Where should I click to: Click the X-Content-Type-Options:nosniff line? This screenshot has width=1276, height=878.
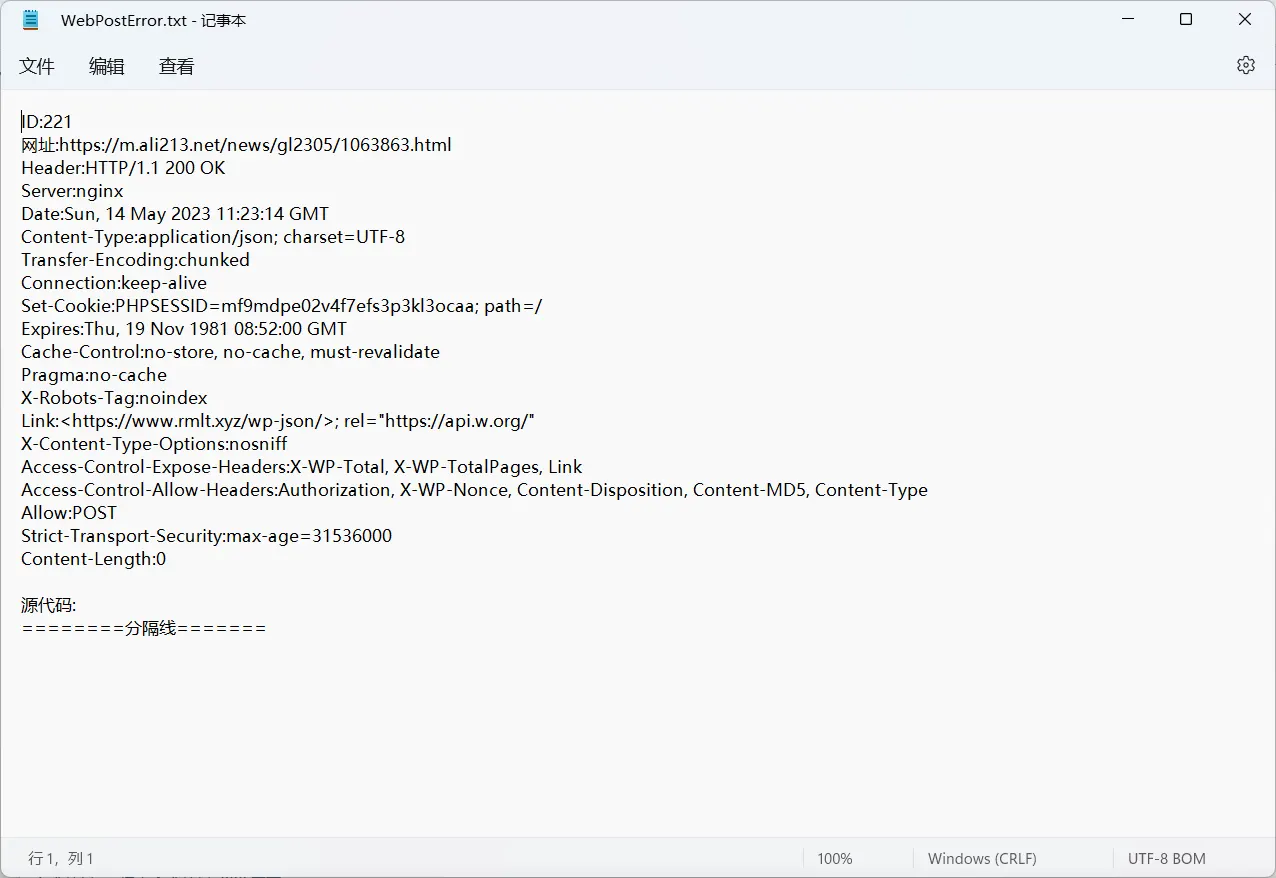click(x=154, y=444)
